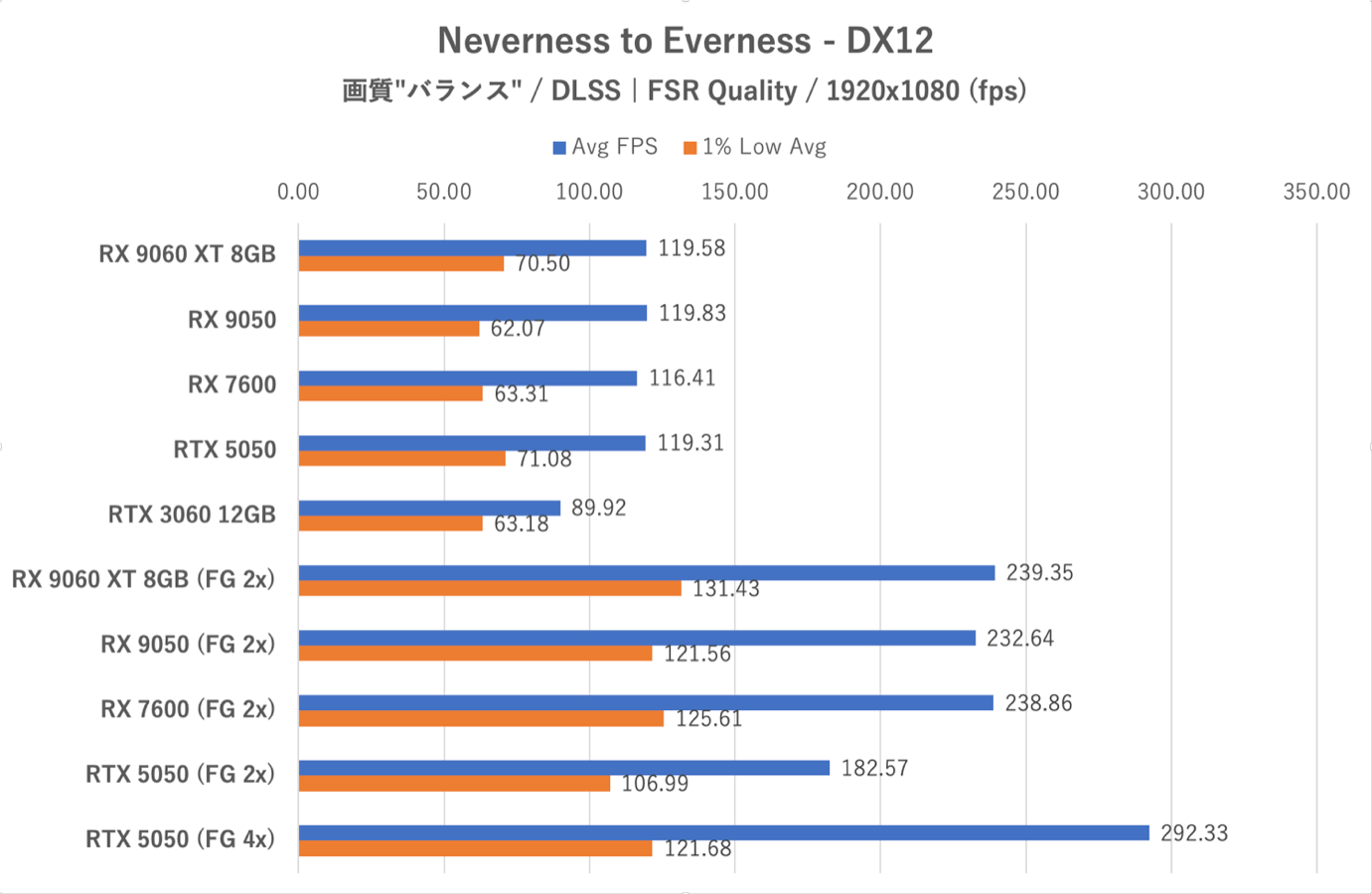Click the data value '232.64'
This screenshot has width=1372, height=894.
(1020, 639)
